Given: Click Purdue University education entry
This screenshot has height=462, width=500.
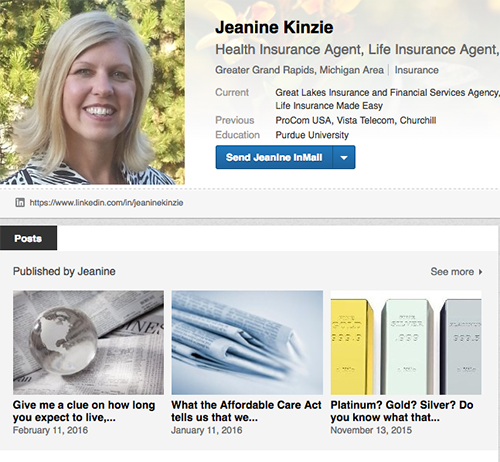Looking at the screenshot, I should click(312, 135).
